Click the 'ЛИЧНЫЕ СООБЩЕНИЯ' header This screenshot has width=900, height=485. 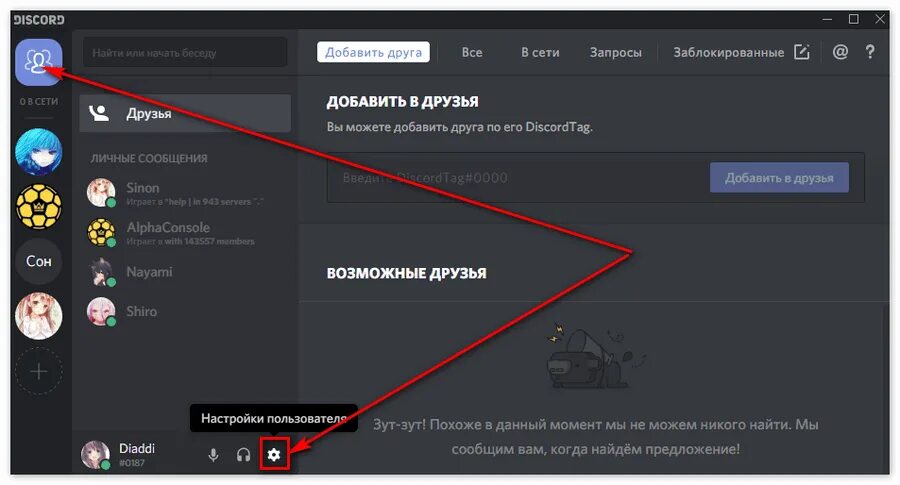click(149, 158)
